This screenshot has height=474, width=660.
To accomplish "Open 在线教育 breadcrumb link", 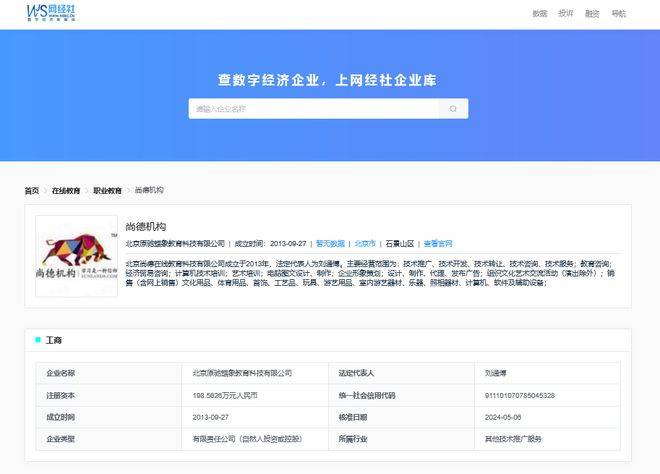I will click(66, 191).
